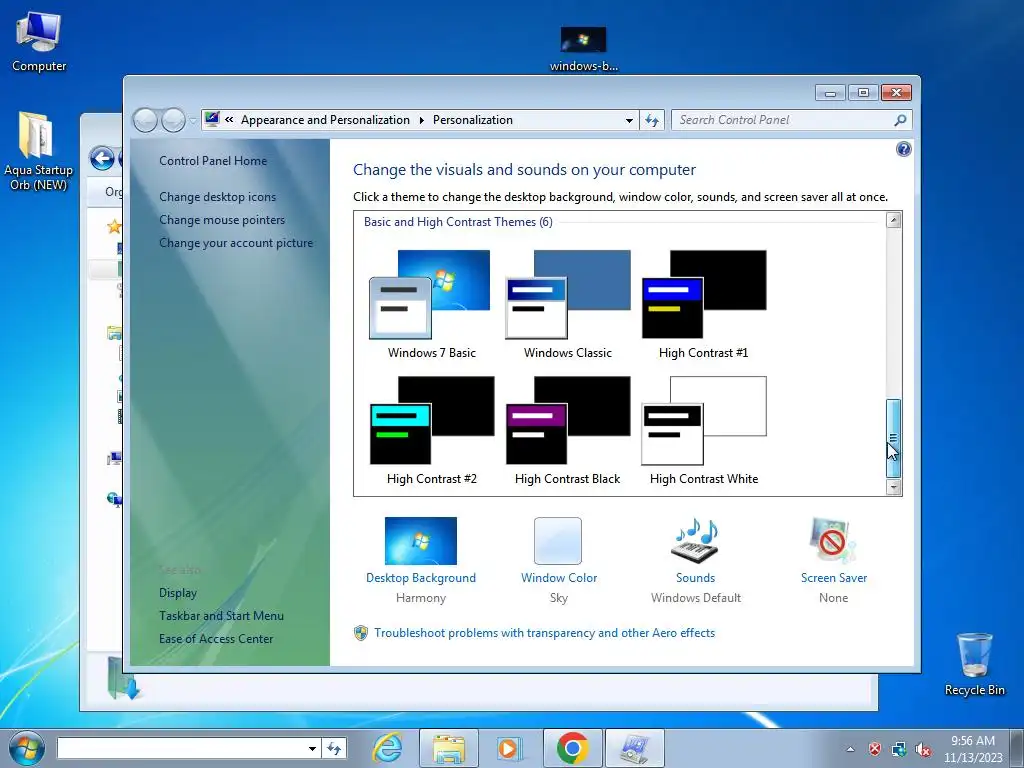Open Ease of Access Center
The height and width of the screenshot is (768, 1024).
pyautogui.click(x=216, y=639)
